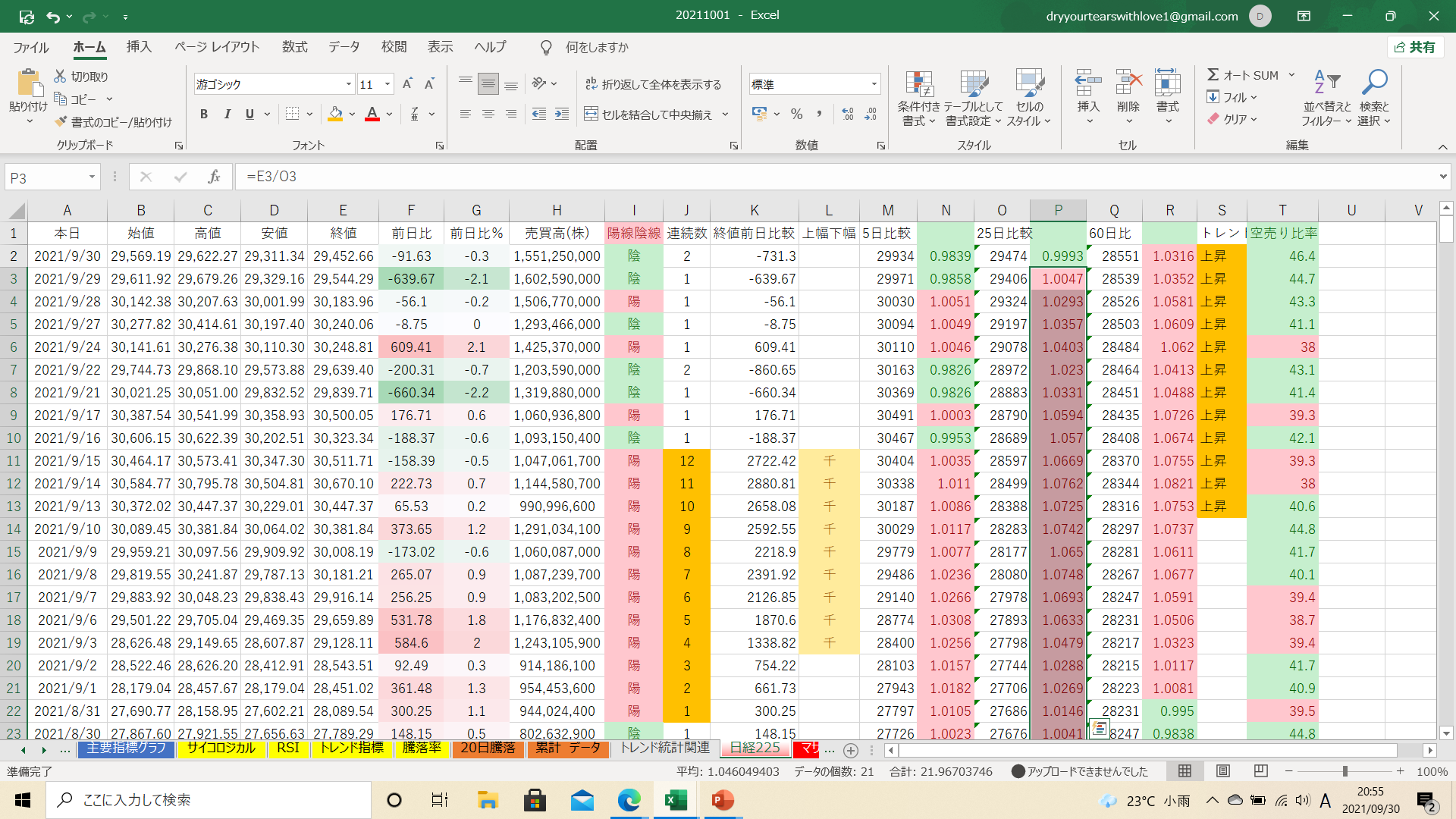This screenshot has width=1456, height=819.
Task: Toggle Italic formatting
Action: pyautogui.click(x=227, y=115)
